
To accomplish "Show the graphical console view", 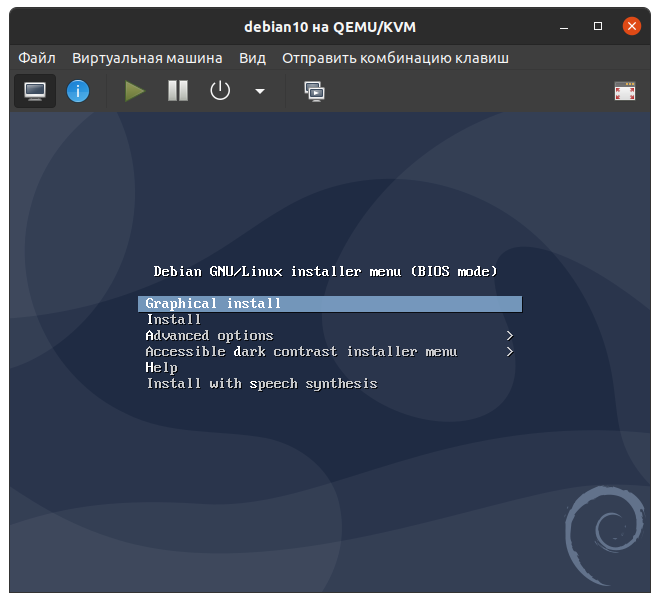I will pyautogui.click(x=35, y=91).
